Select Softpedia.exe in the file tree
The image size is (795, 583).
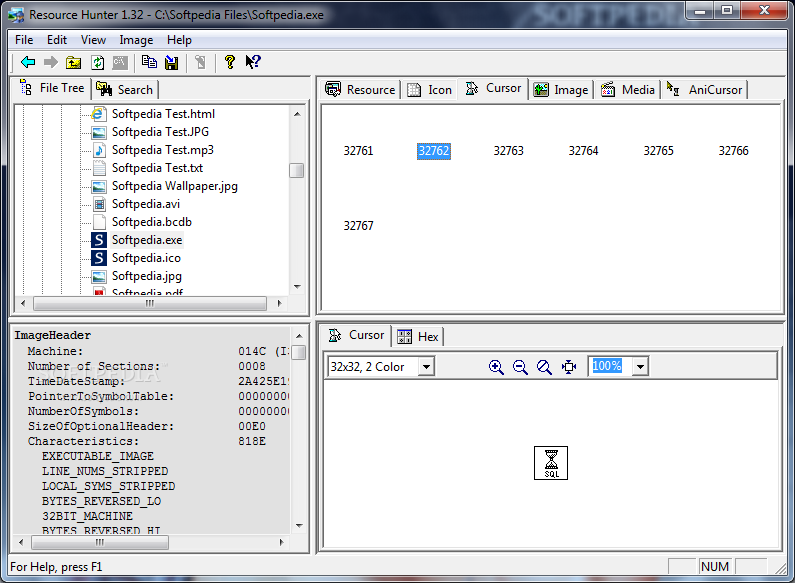(147, 240)
